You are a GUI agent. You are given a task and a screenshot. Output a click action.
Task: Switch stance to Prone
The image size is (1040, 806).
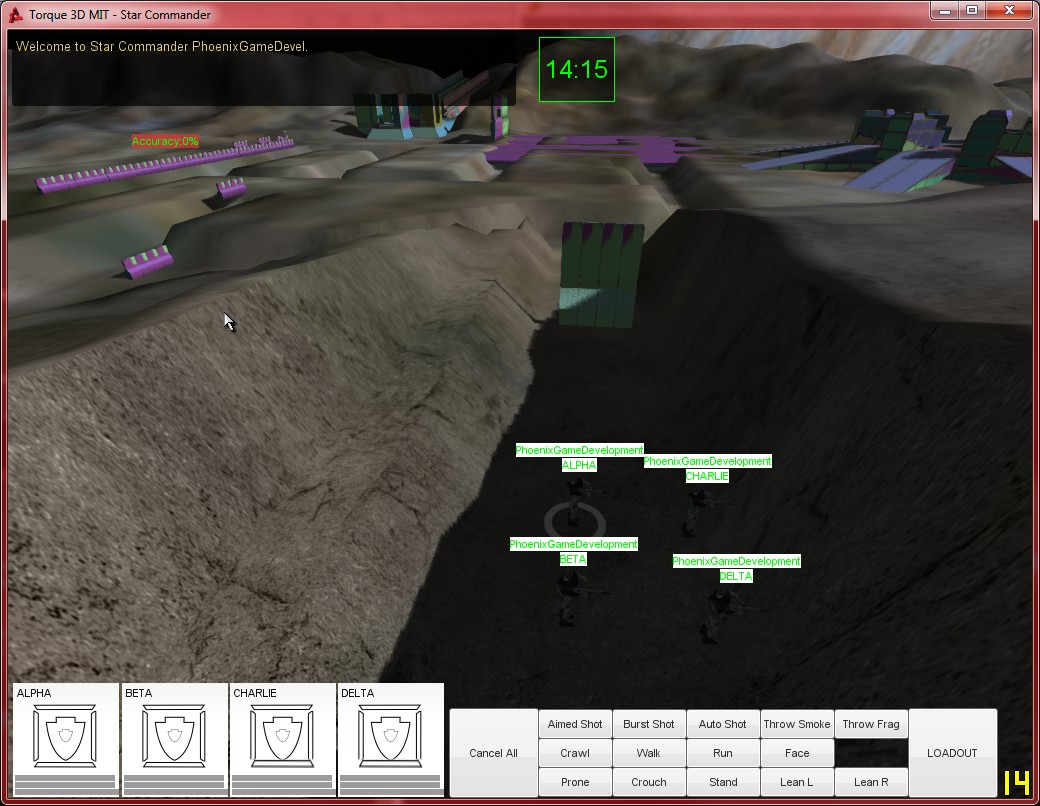(575, 782)
